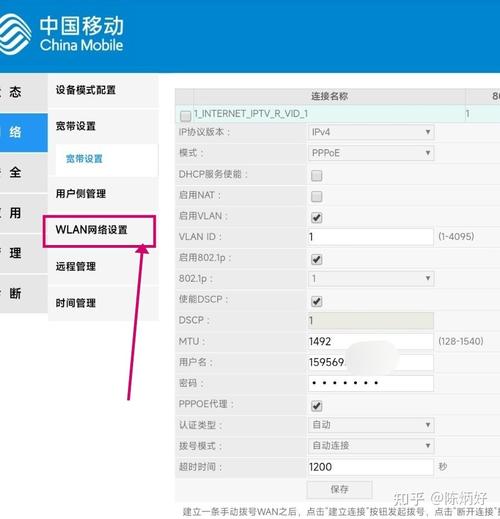This screenshot has width=500, height=519.
Task: Click the 连接名称 column header
Action: click(329, 96)
